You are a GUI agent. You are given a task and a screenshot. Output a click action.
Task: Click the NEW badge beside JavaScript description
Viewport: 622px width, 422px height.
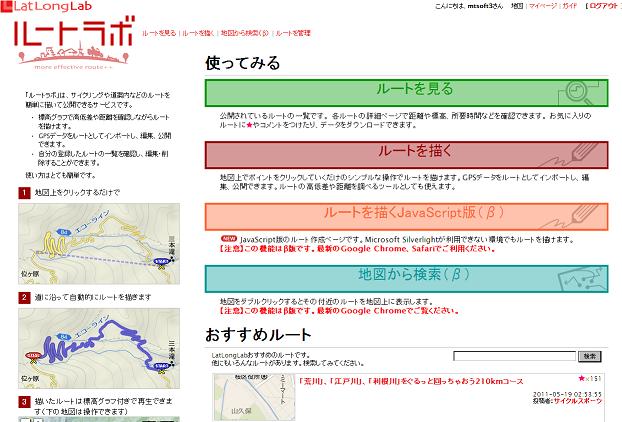coord(229,239)
